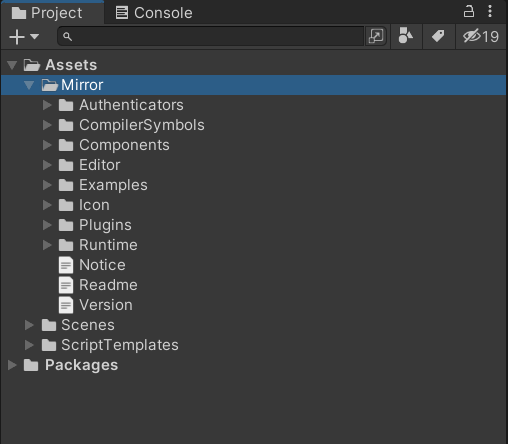Expand the Packages folder arrow
508x444 pixels.
[x=12, y=365]
